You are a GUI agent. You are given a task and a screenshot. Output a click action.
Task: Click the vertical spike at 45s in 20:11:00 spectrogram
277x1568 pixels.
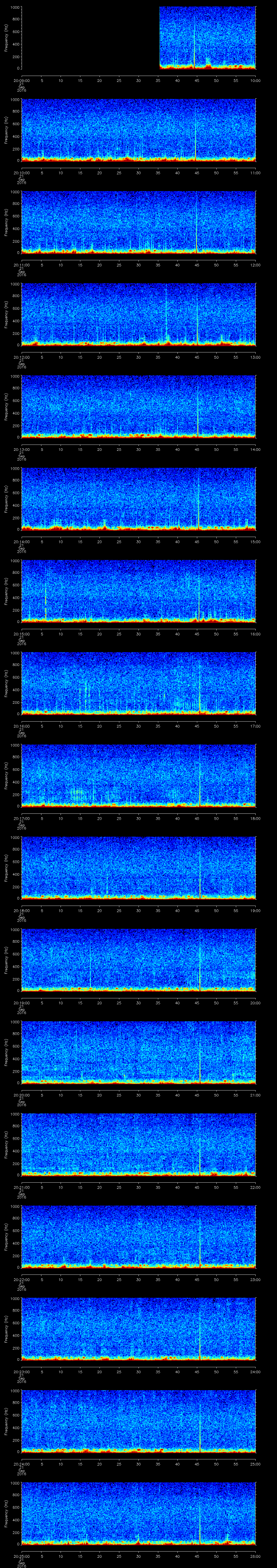click(197, 222)
